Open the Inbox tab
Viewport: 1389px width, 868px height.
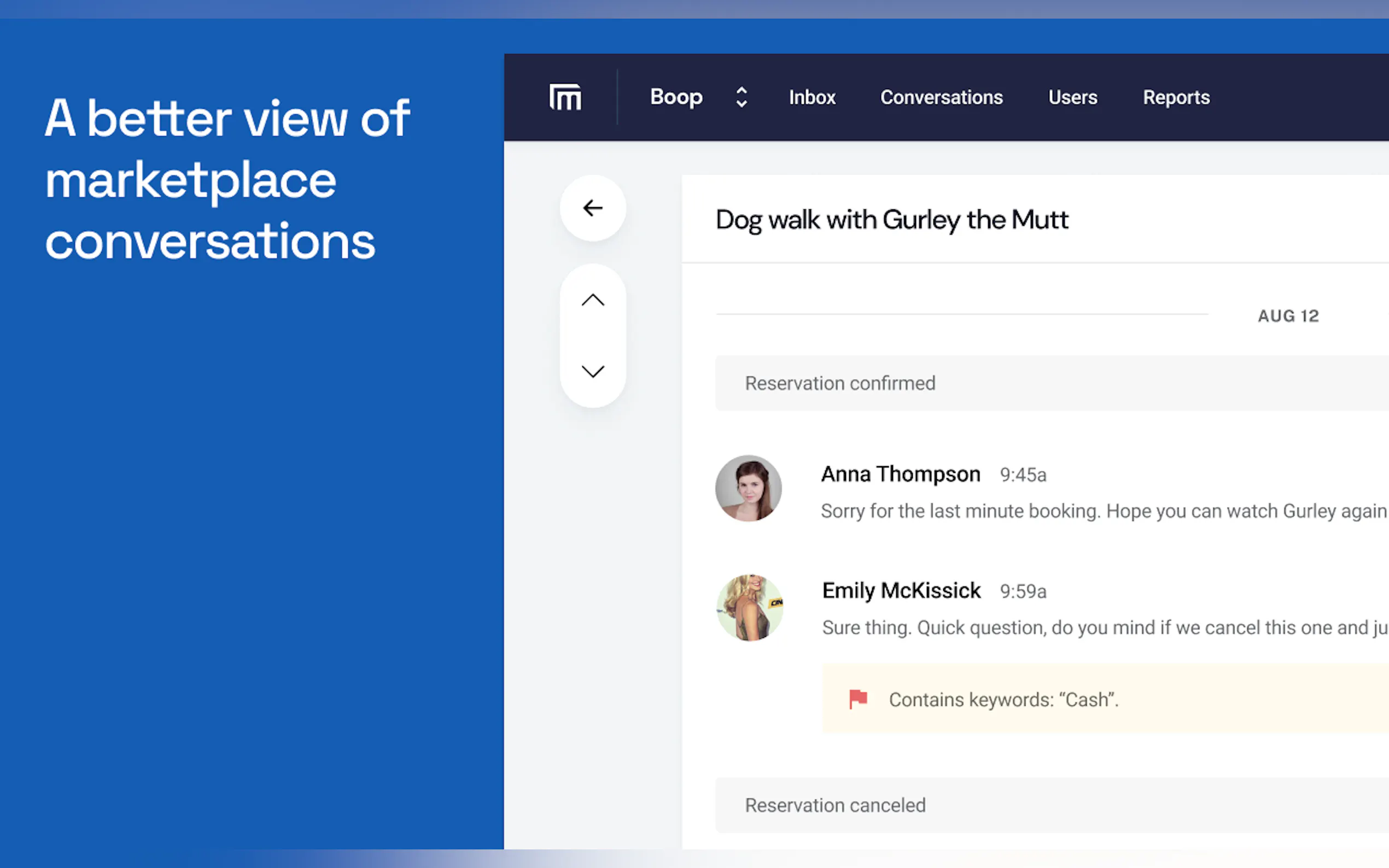point(812,98)
